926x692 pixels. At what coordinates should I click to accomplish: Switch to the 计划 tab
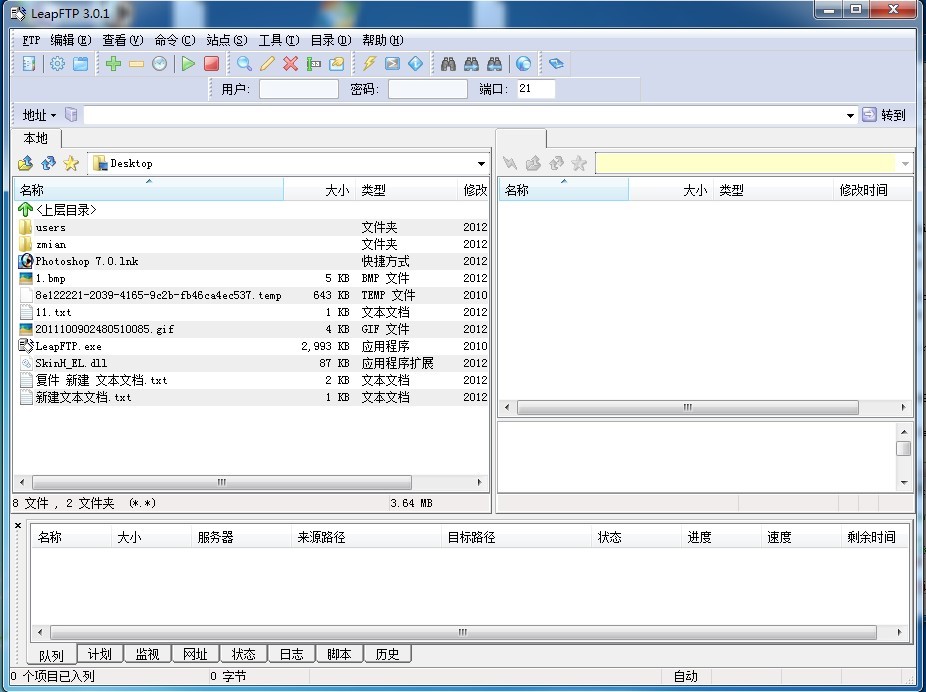click(x=99, y=654)
